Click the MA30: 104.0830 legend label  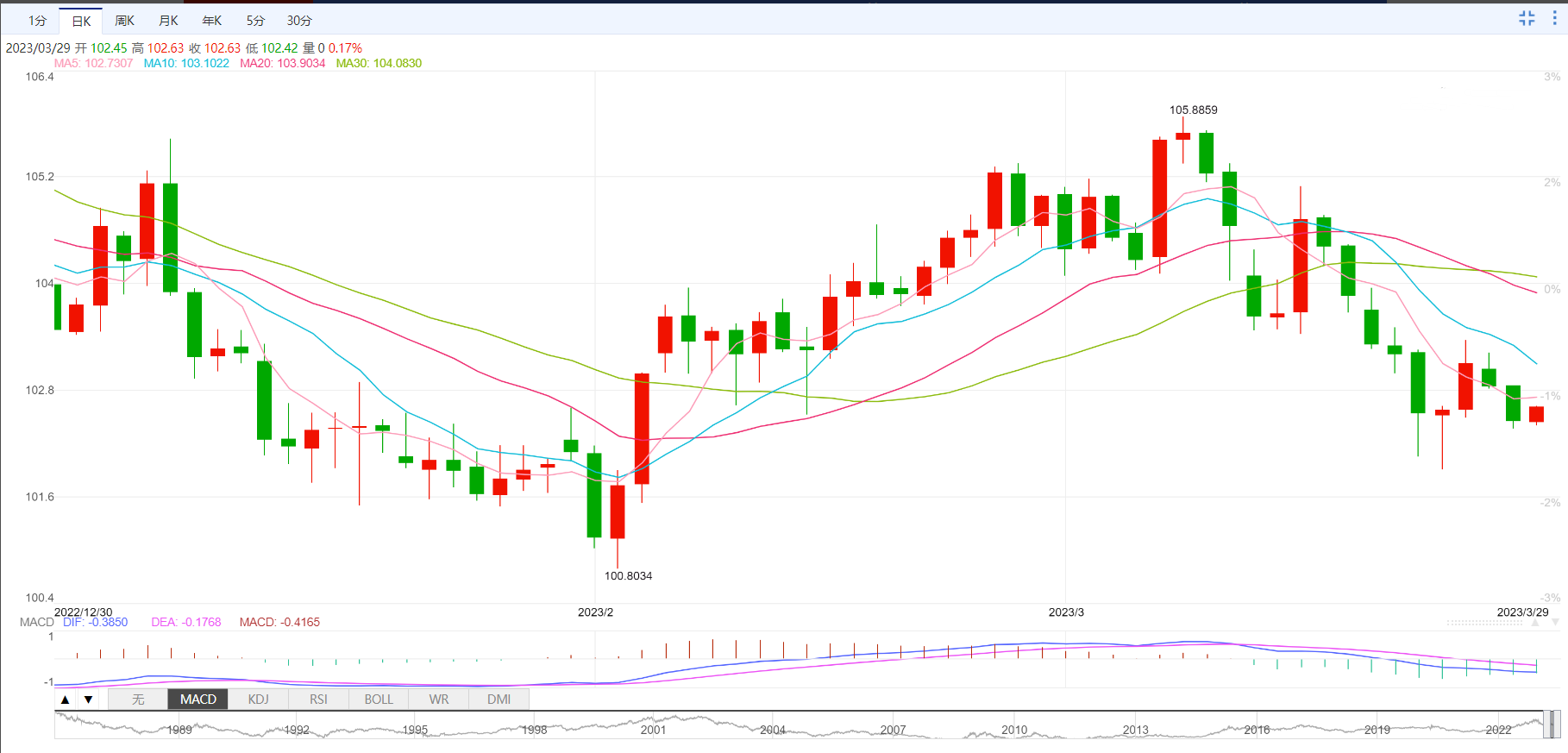pyautogui.click(x=379, y=63)
